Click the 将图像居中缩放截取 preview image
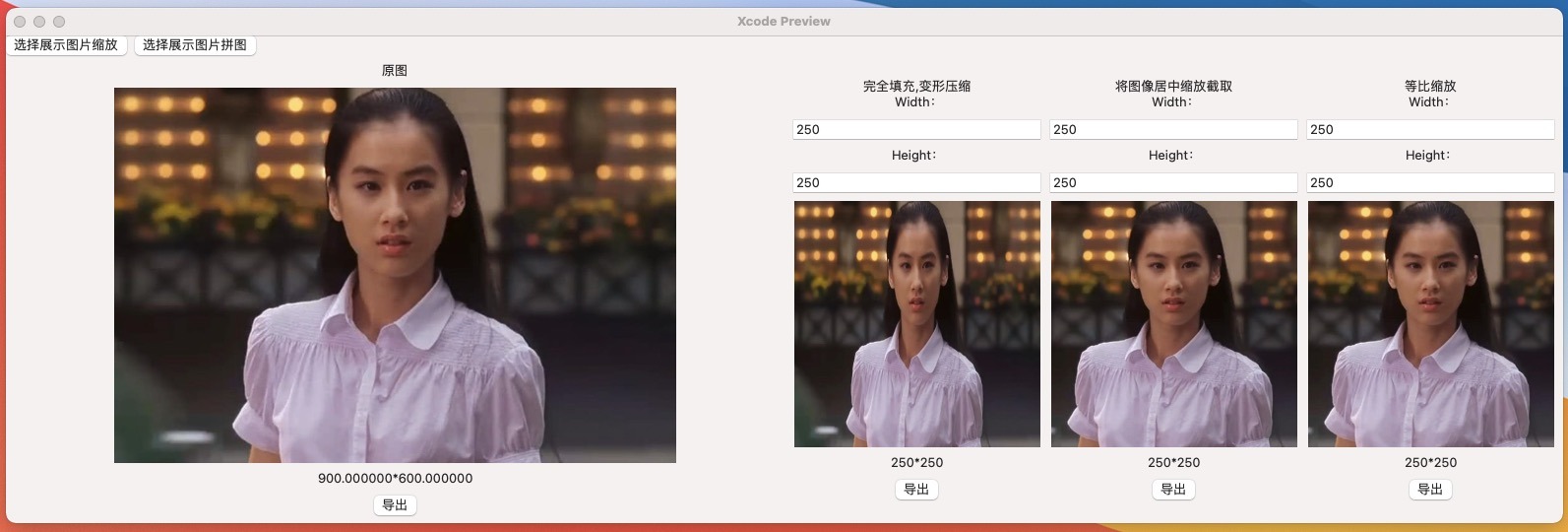 click(x=1173, y=324)
